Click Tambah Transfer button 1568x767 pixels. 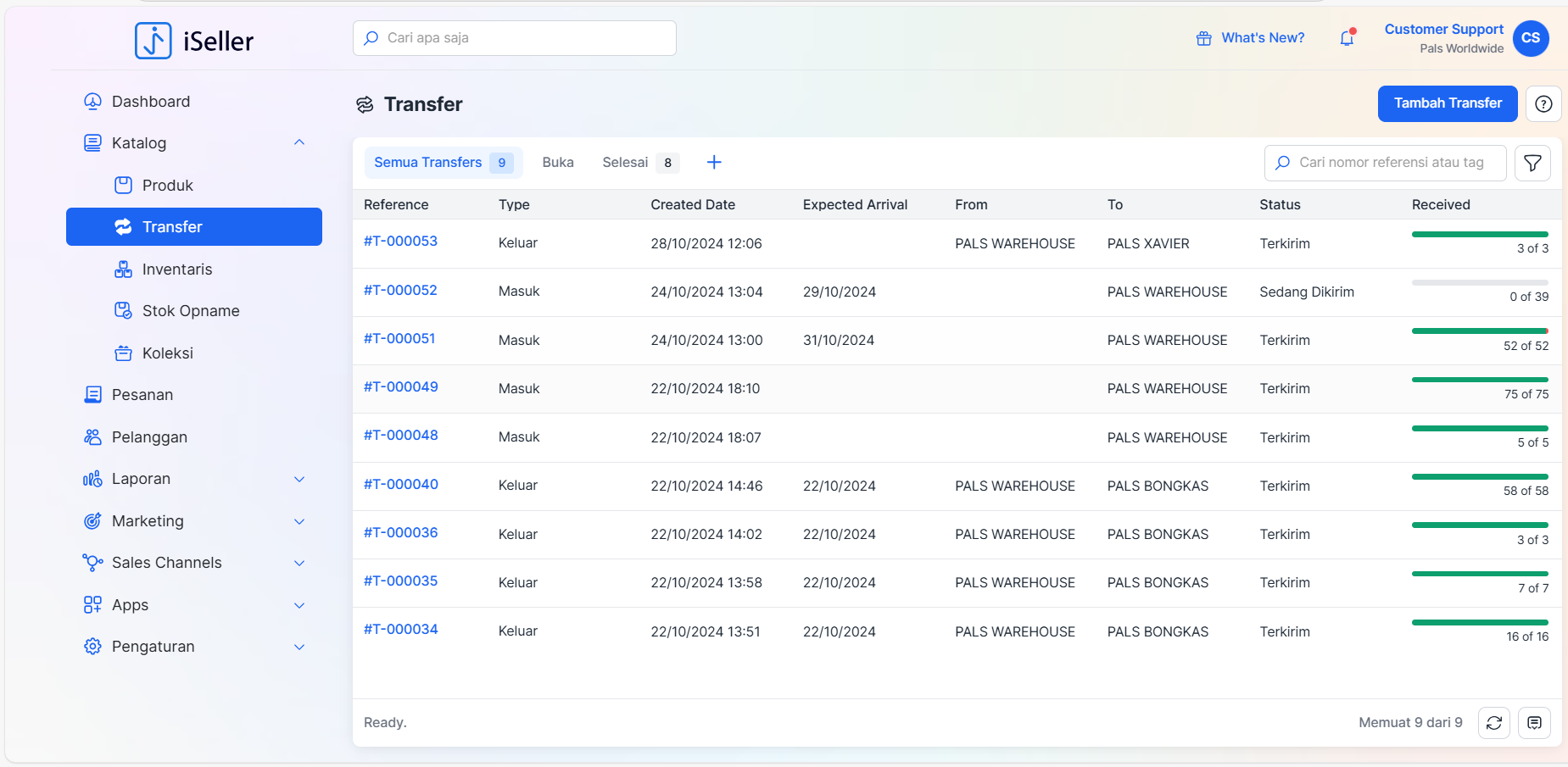pyautogui.click(x=1448, y=103)
